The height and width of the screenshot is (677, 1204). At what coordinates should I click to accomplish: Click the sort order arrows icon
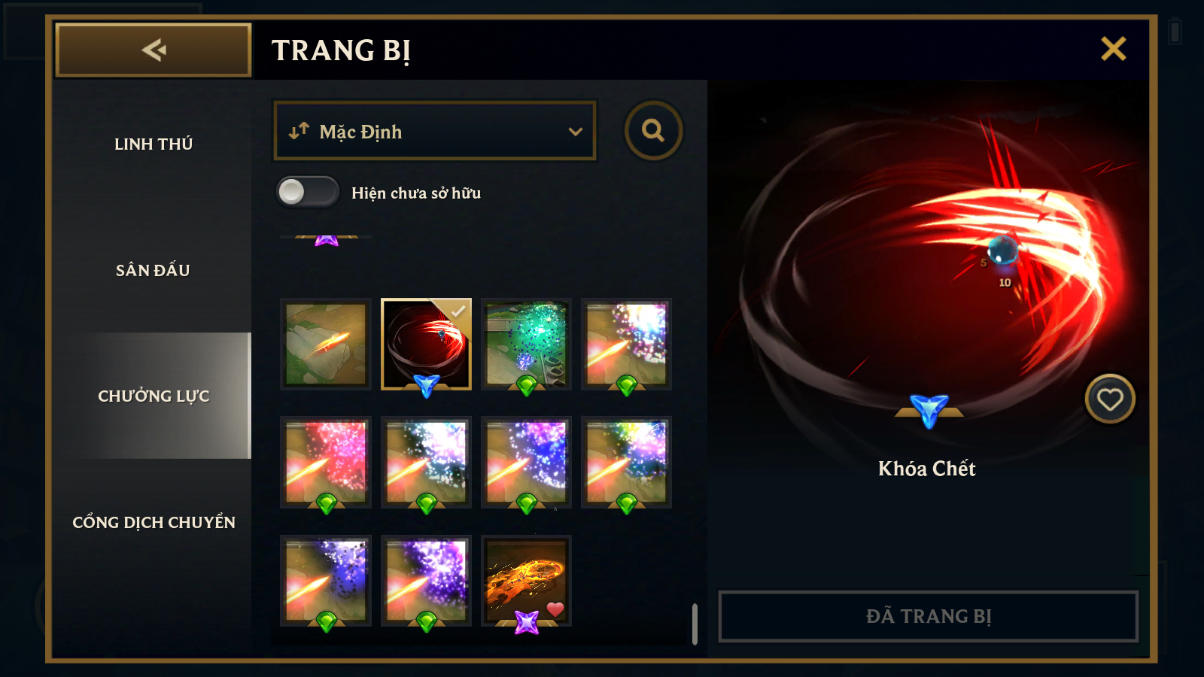coord(298,131)
